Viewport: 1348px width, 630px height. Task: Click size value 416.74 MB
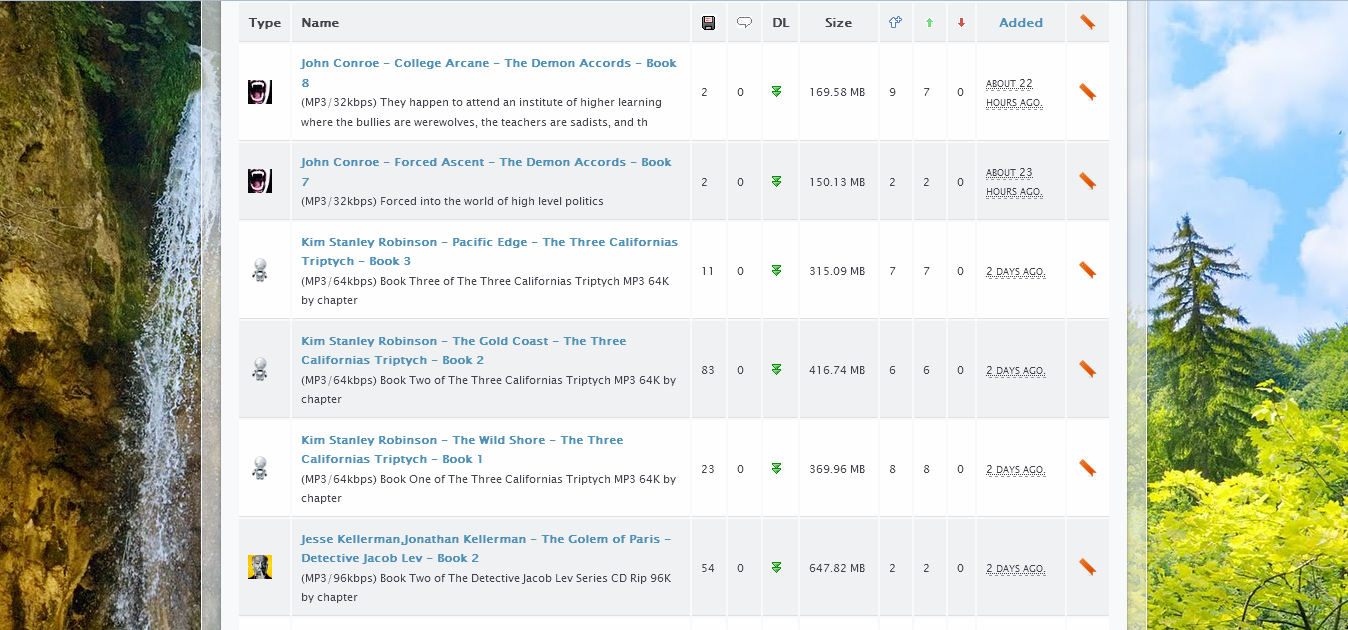(837, 369)
